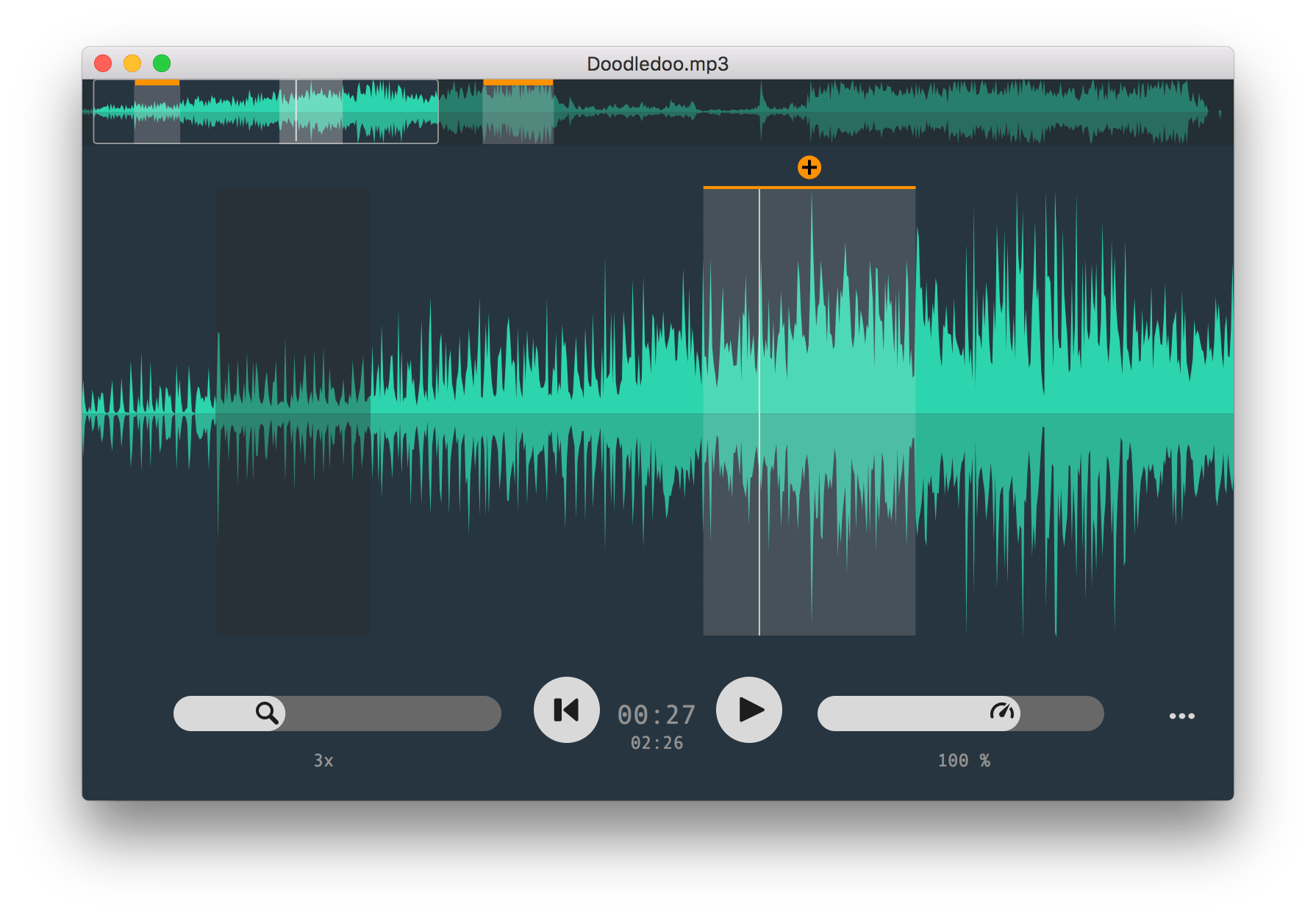Click the magnifier zoom slider handle
Image resolution: width=1316 pixels, height=918 pixels.
click(x=267, y=713)
